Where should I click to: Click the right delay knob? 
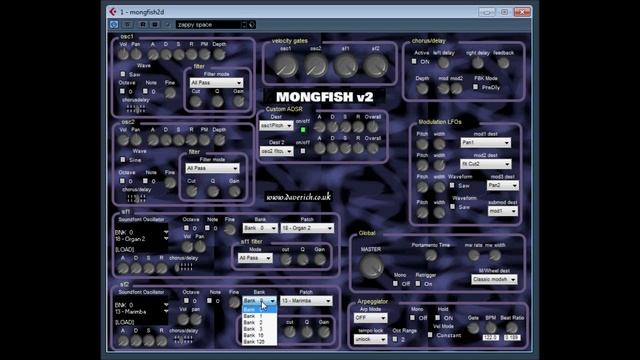click(x=478, y=62)
